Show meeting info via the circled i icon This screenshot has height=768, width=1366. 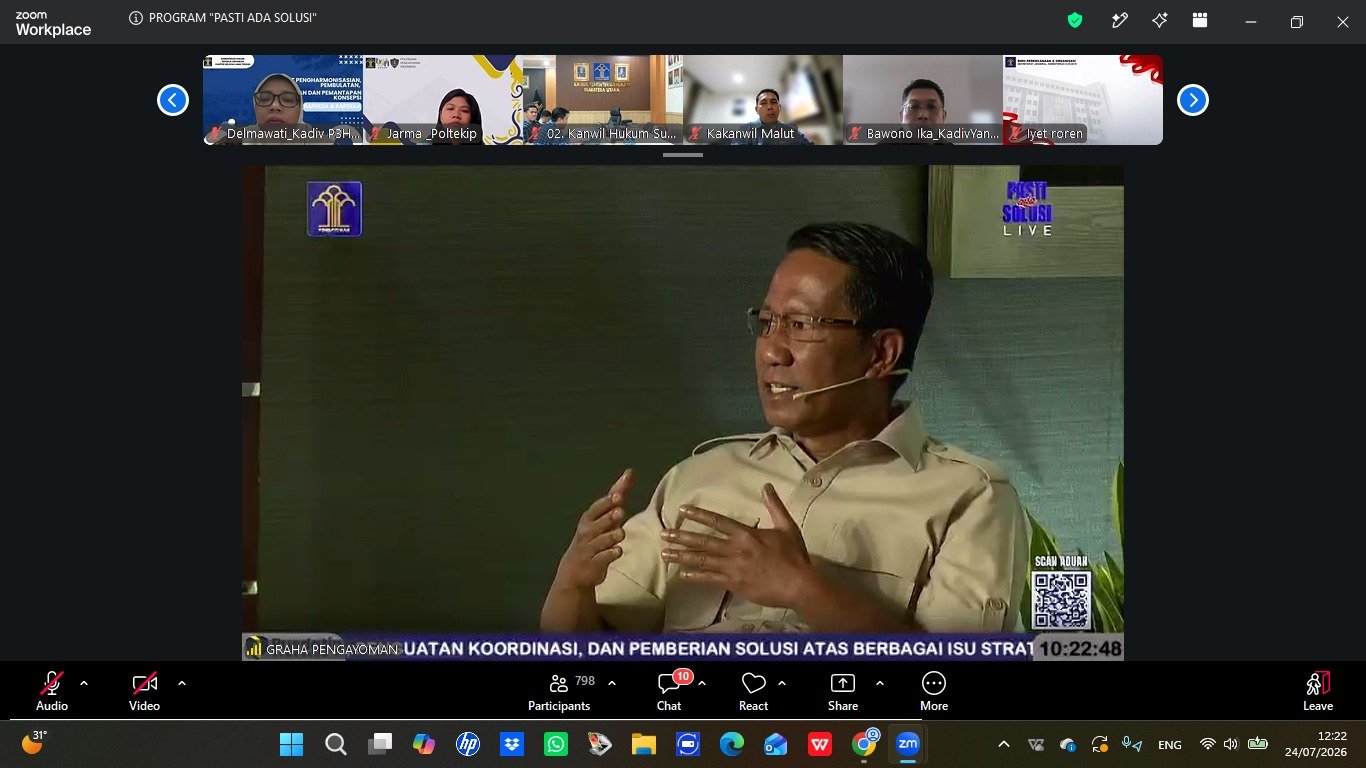tap(136, 18)
